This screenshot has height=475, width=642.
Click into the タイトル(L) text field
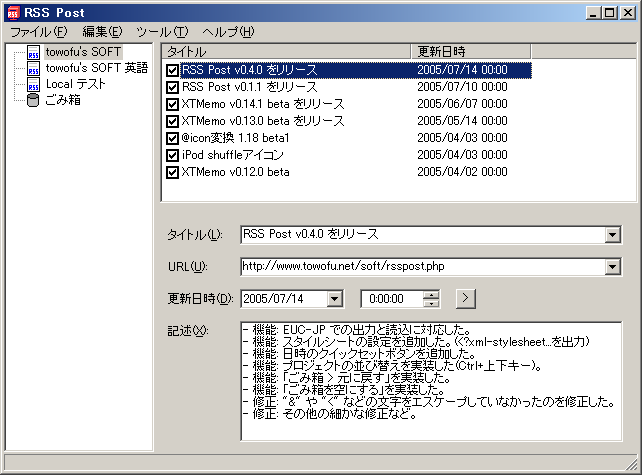pyautogui.click(x=423, y=235)
